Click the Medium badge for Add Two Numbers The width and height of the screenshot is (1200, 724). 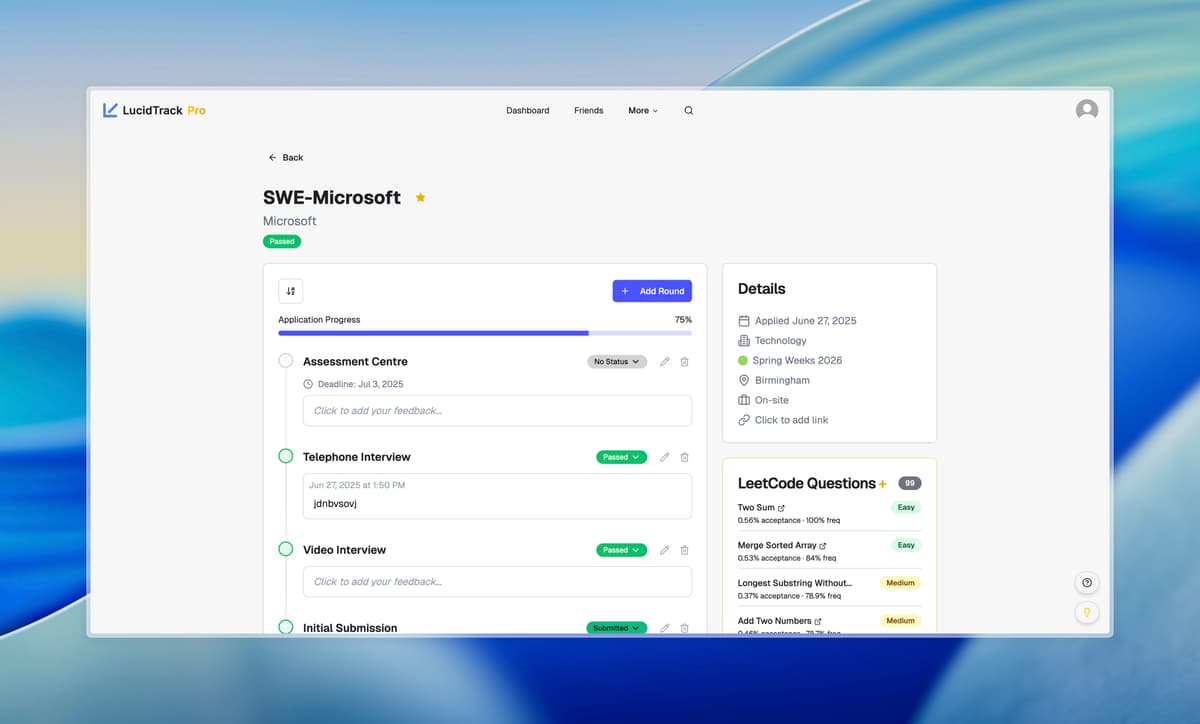900,621
